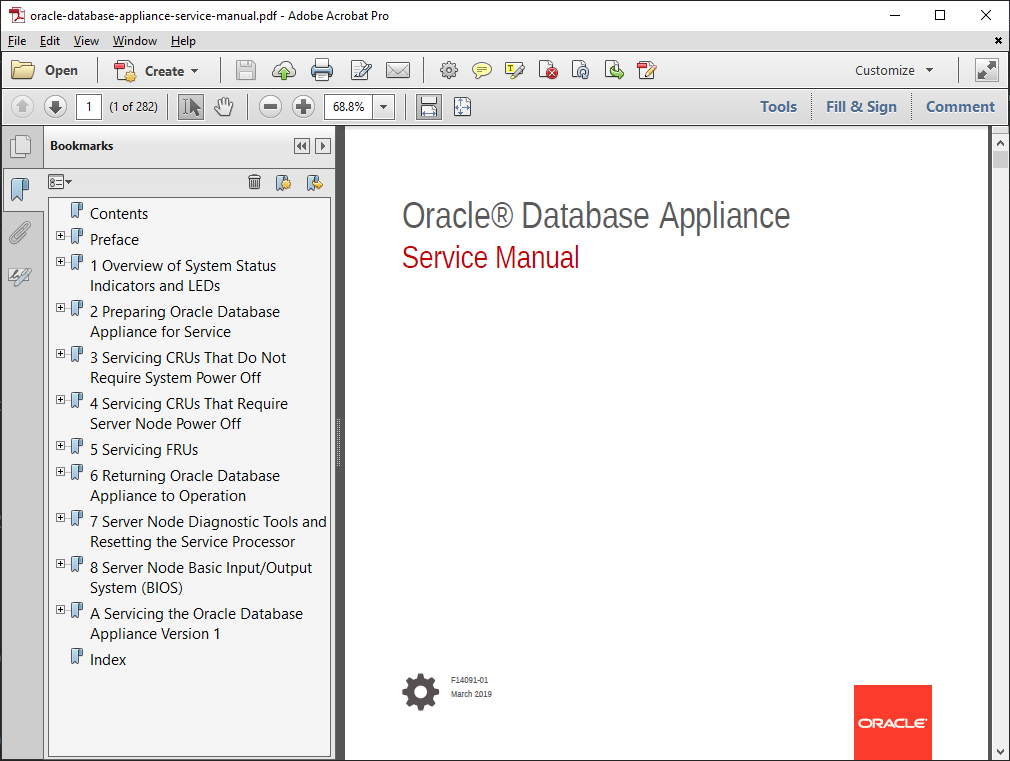The image size is (1010, 761).
Task: Click the Delete Pages icon
Action: tap(548, 70)
